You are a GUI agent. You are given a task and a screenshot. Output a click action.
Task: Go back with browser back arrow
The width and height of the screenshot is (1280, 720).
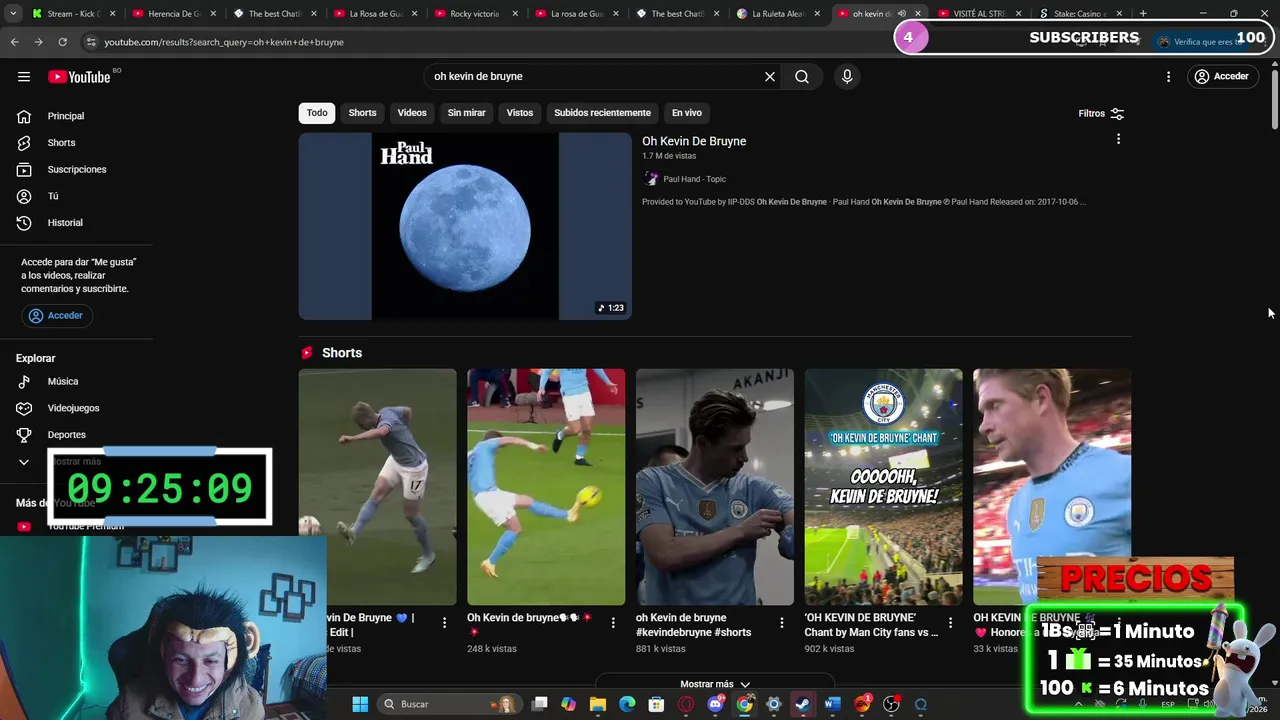click(x=14, y=42)
